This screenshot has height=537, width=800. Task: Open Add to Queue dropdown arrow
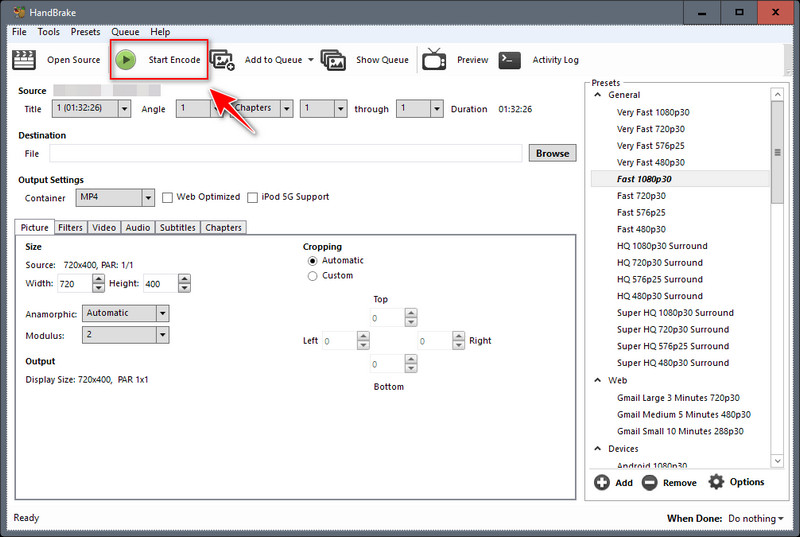pos(311,60)
